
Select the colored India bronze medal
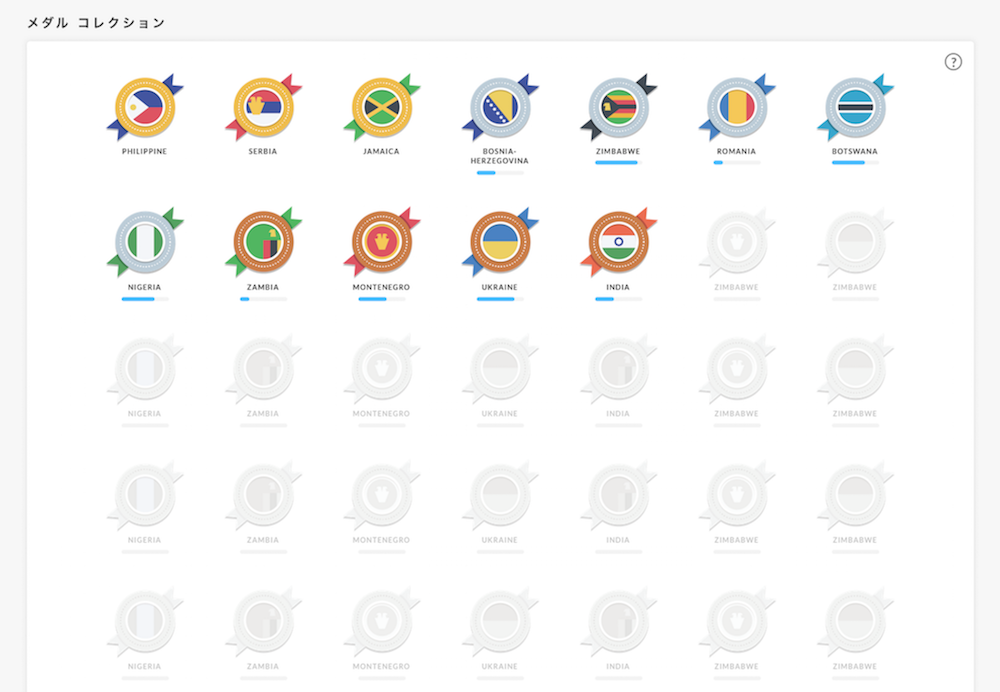coord(619,242)
